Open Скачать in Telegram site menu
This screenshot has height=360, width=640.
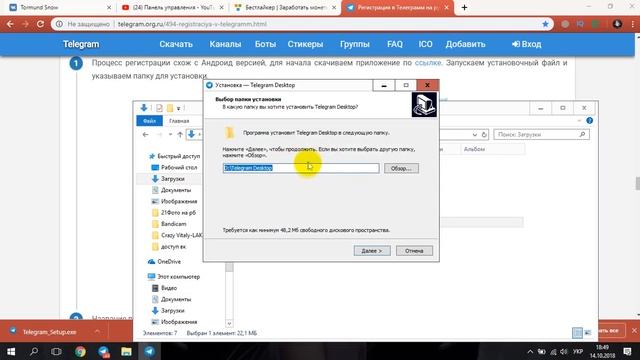click(x=176, y=44)
